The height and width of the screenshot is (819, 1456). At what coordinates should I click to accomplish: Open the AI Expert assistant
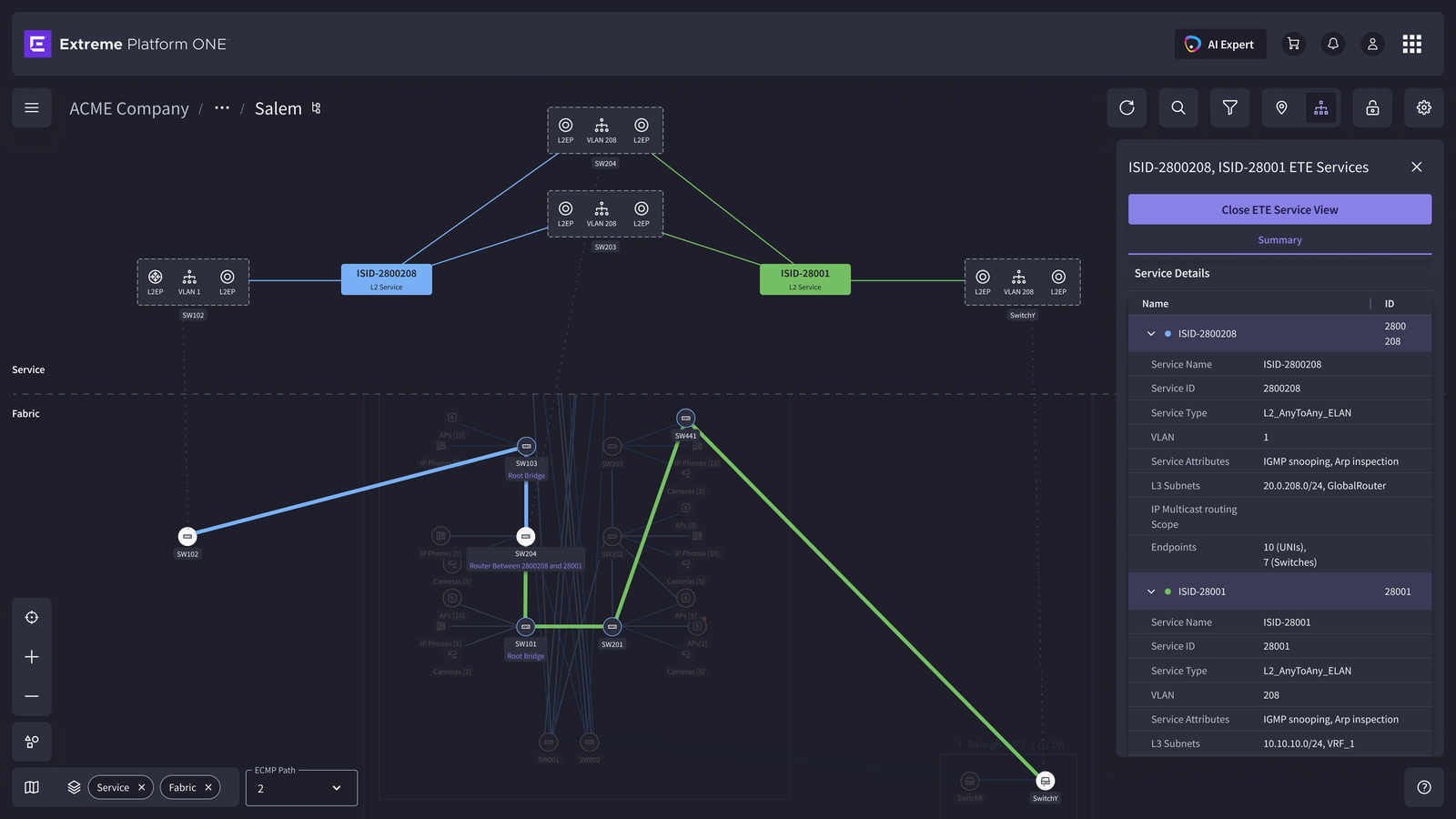tap(1220, 44)
